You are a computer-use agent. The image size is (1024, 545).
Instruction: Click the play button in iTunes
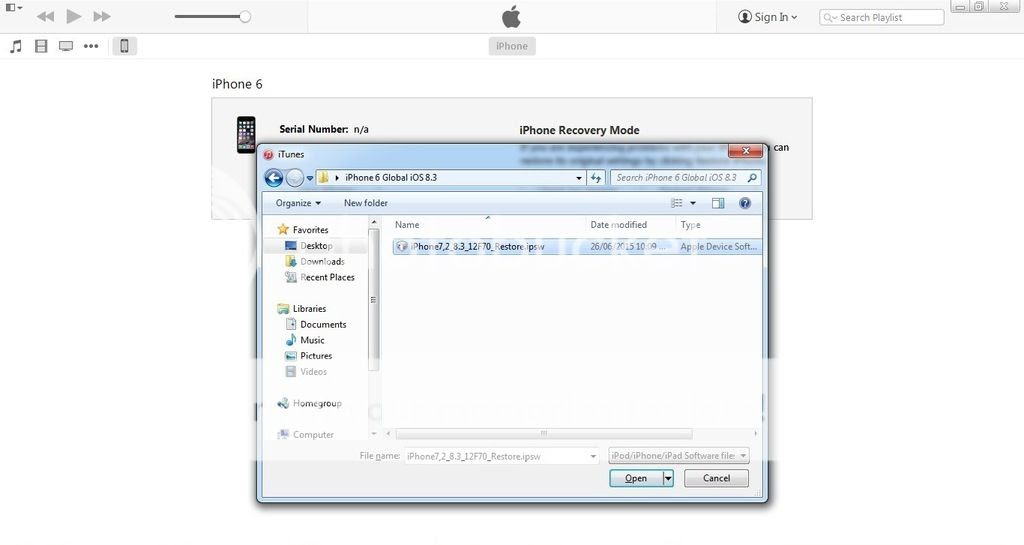click(74, 16)
